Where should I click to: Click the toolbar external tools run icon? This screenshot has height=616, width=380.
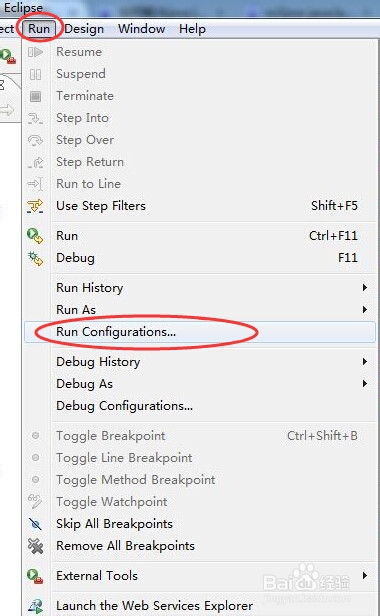click(8, 56)
